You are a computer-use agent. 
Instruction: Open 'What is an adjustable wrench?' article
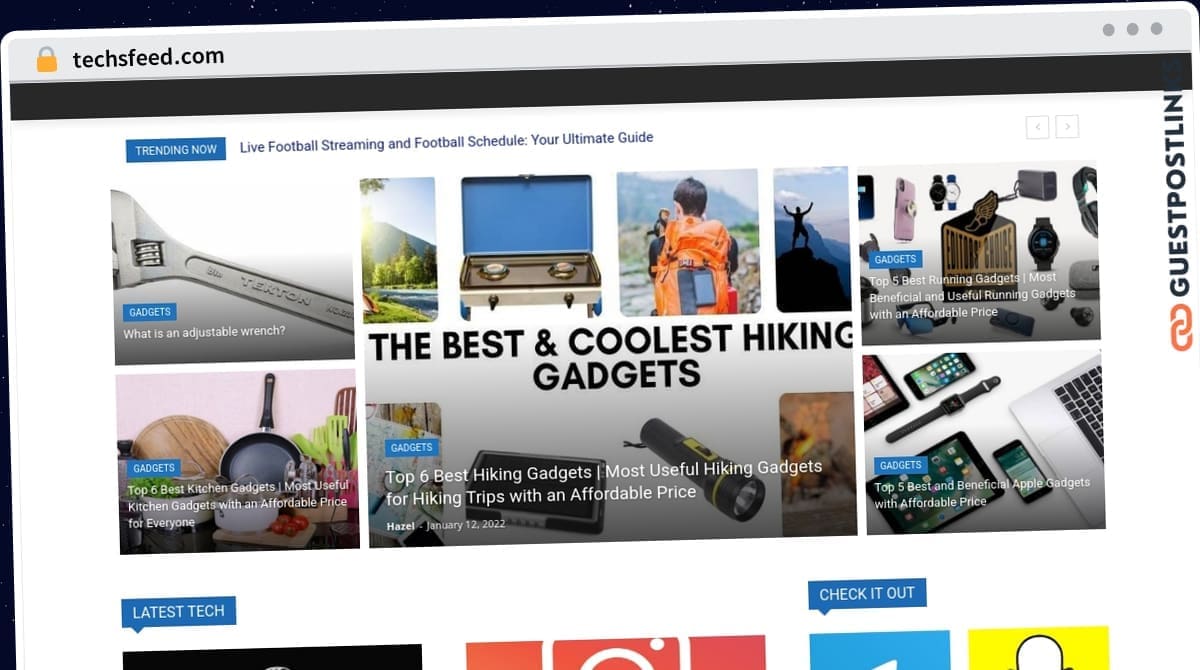204,332
